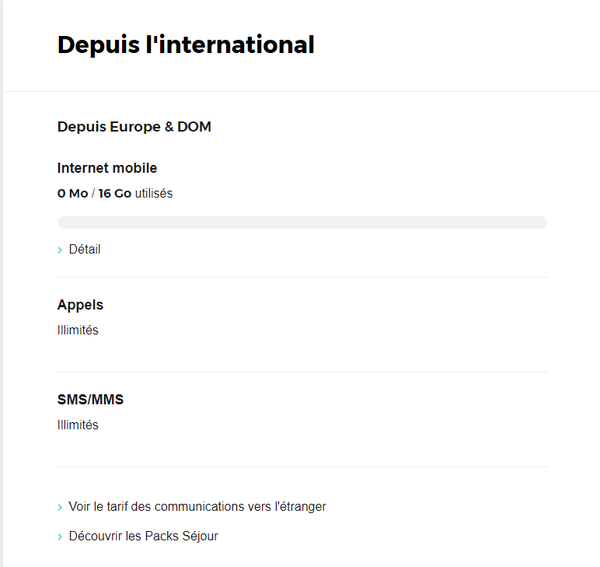Click the Internet mobile section label
Viewport: 600px width, 567px height.
pyautogui.click(x=107, y=168)
